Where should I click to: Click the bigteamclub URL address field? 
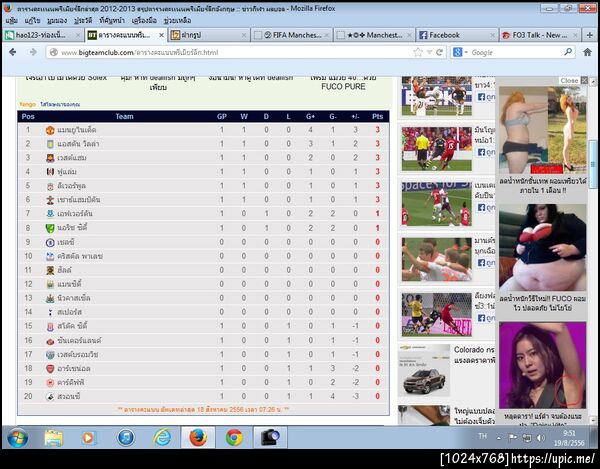pyautogui.click(x=230, y=52)
